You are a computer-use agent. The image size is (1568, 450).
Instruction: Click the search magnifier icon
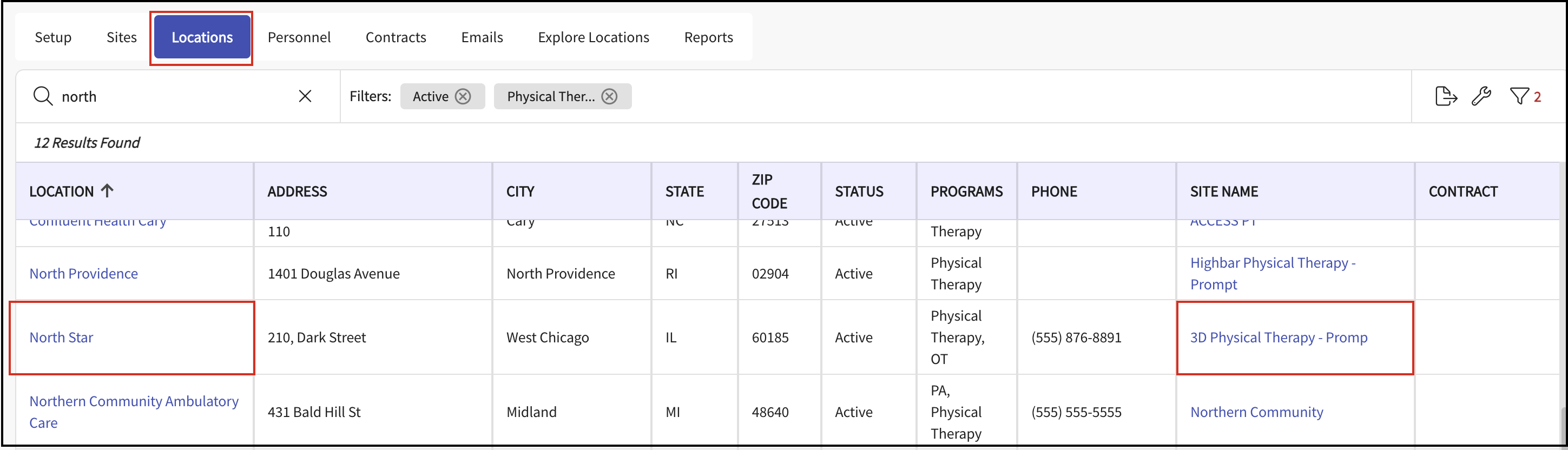(x=43, y=96)
